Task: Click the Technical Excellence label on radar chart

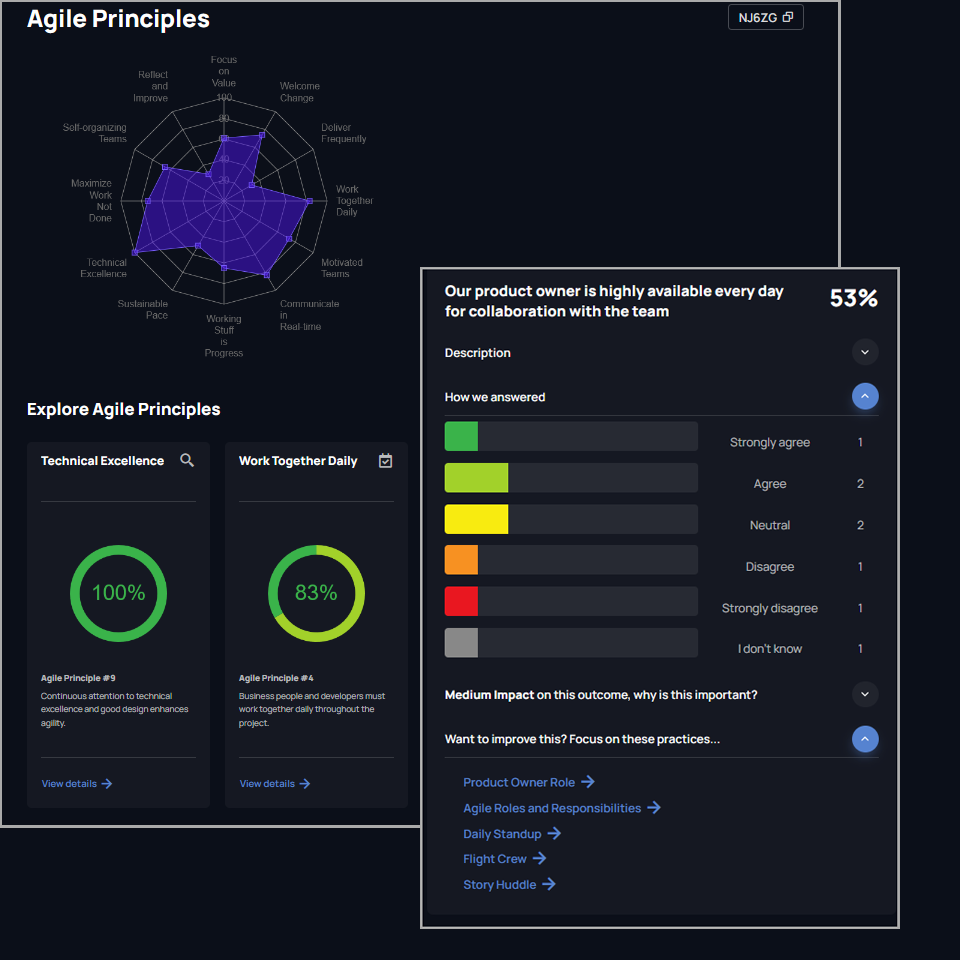Action: 107,268
